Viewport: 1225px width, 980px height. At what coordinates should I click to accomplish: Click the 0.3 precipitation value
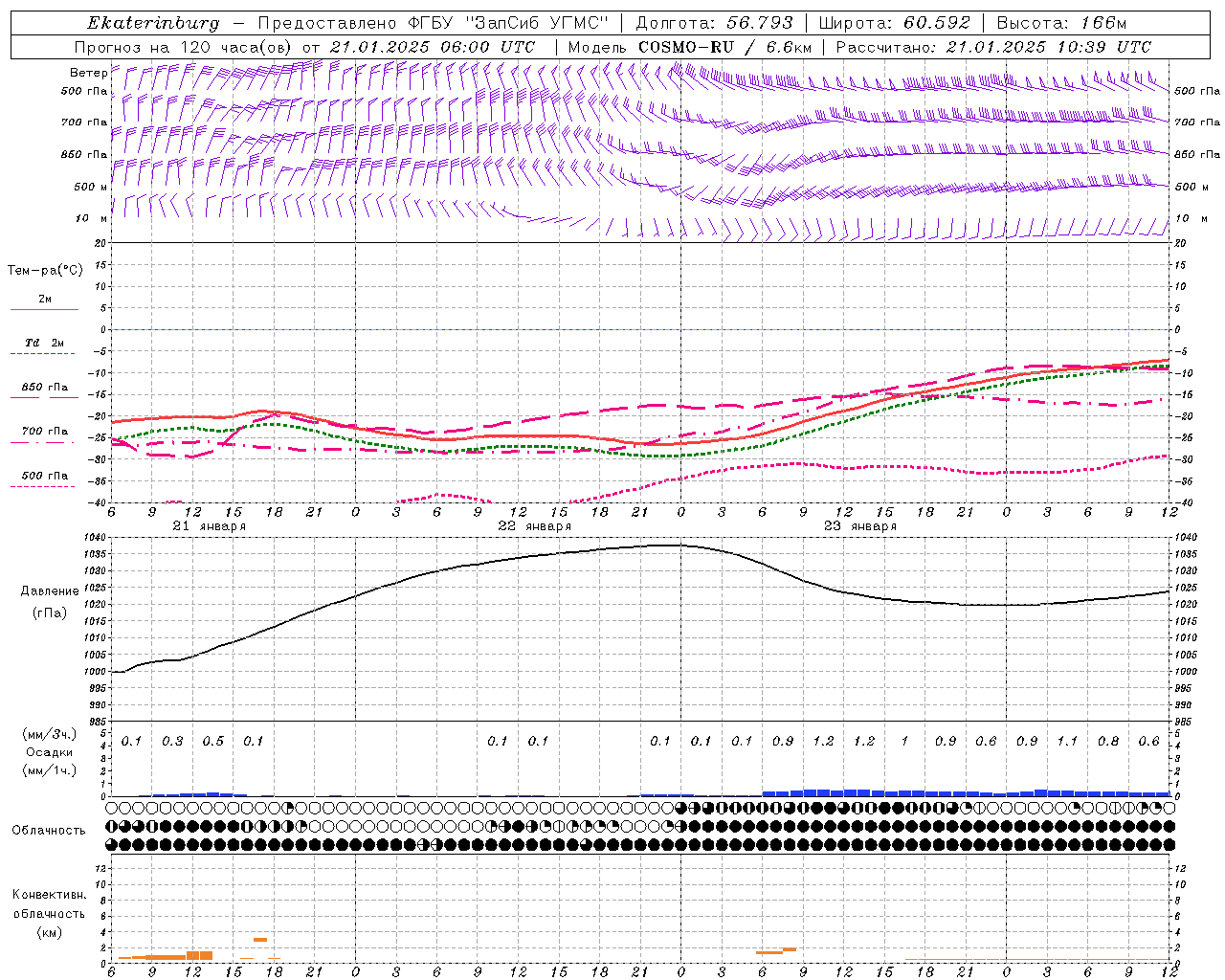(172, 741)
